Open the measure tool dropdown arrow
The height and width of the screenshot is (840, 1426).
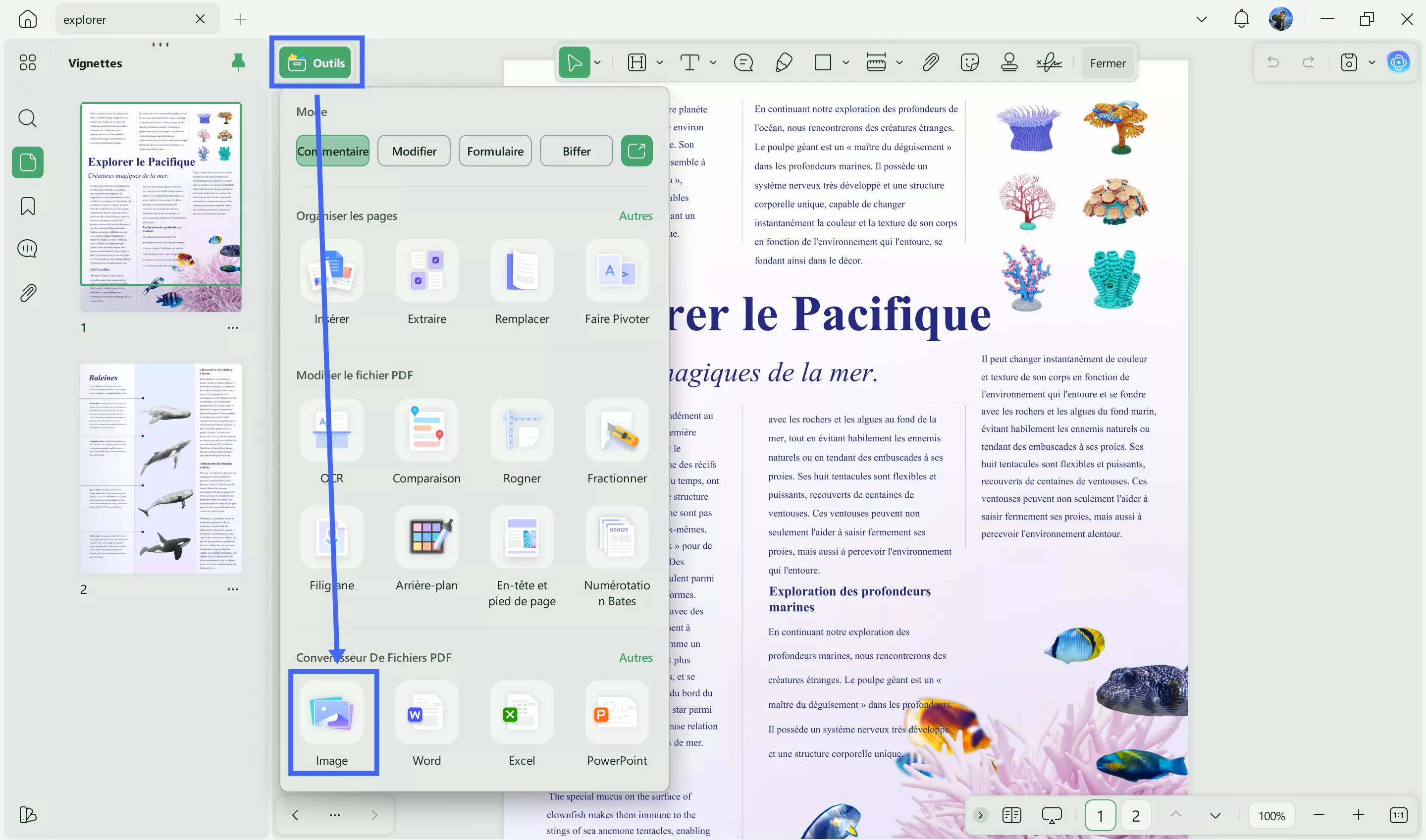tap(900, 62)
